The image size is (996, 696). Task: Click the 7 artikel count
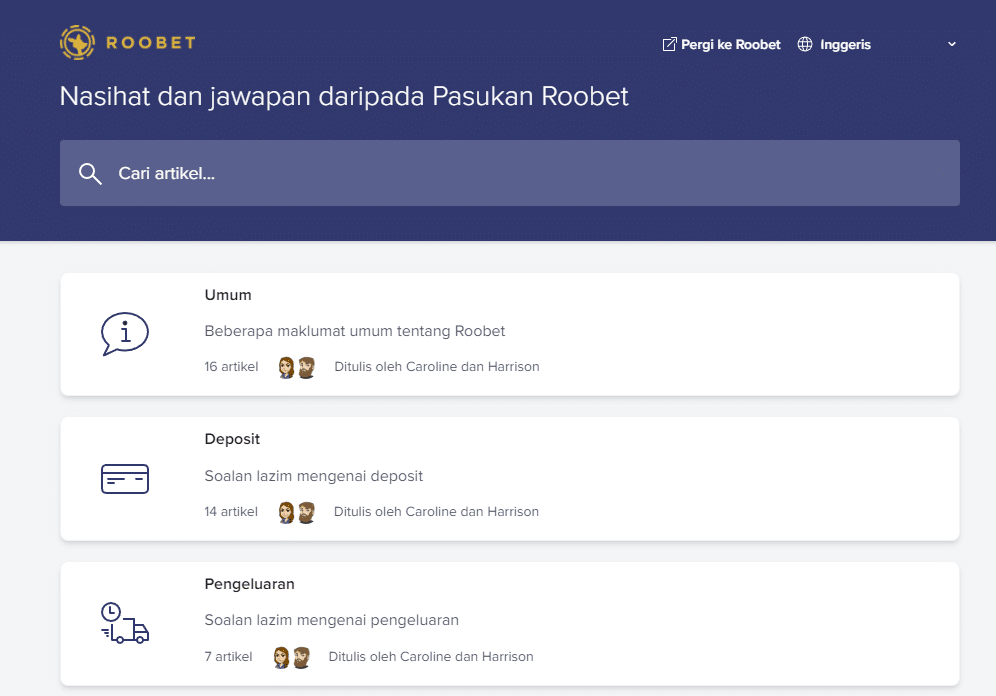pos(228,657)
